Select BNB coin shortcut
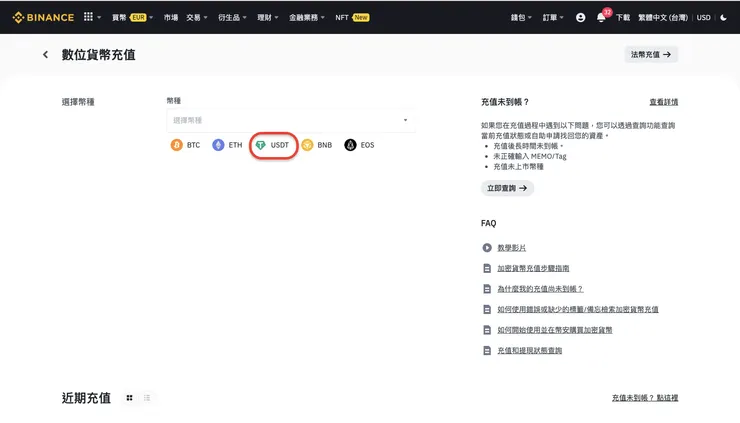The height and width of the screenshot is (423, 740). tap(317, 145)
